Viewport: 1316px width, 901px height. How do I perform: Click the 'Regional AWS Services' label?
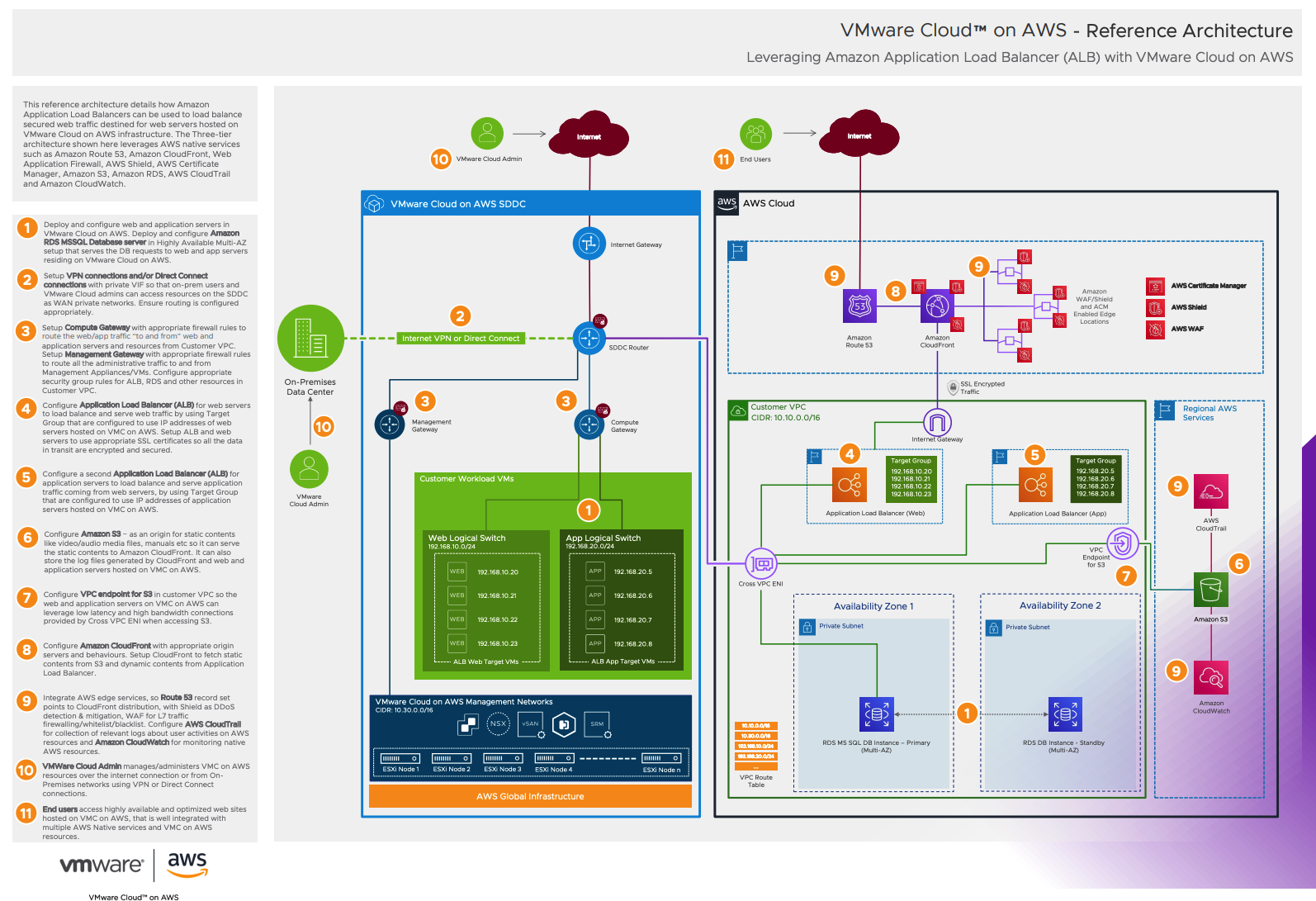1209,413
